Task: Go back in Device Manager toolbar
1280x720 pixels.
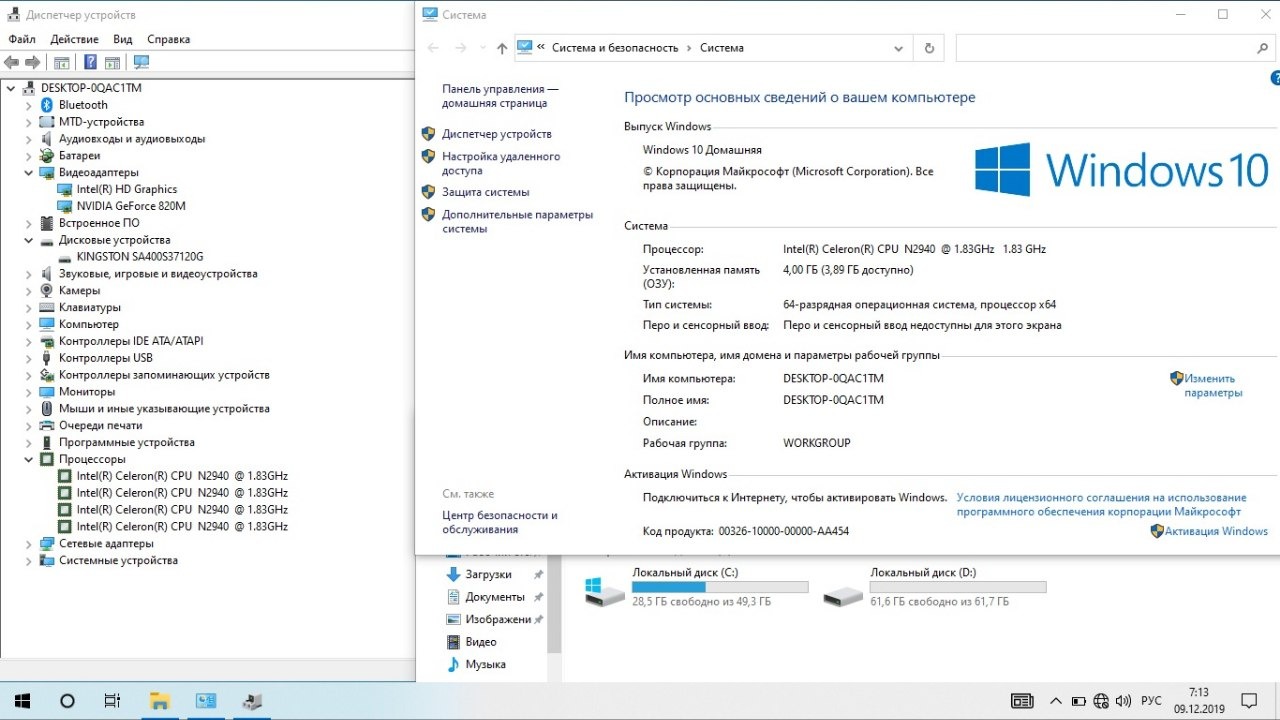Action: tap(12, 62)
